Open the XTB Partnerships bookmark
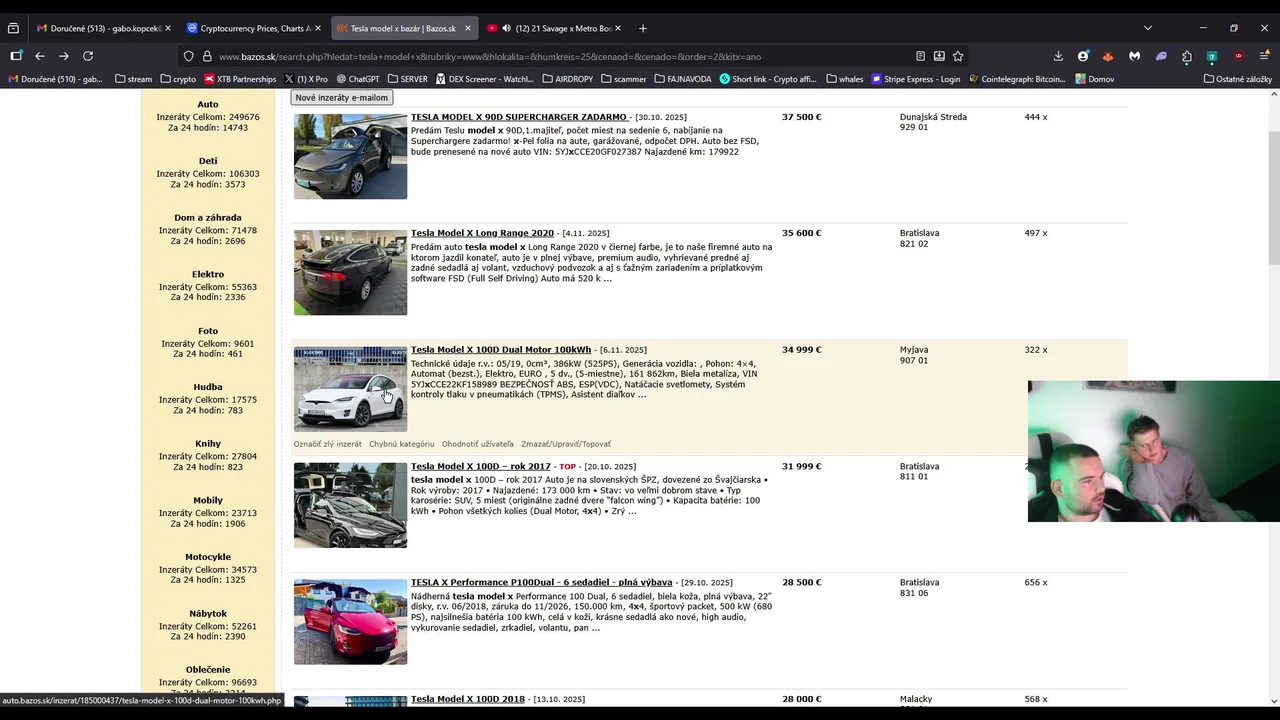Image resolution: width=1280 pixels, height=720 pixels. (x=240, y=79)
